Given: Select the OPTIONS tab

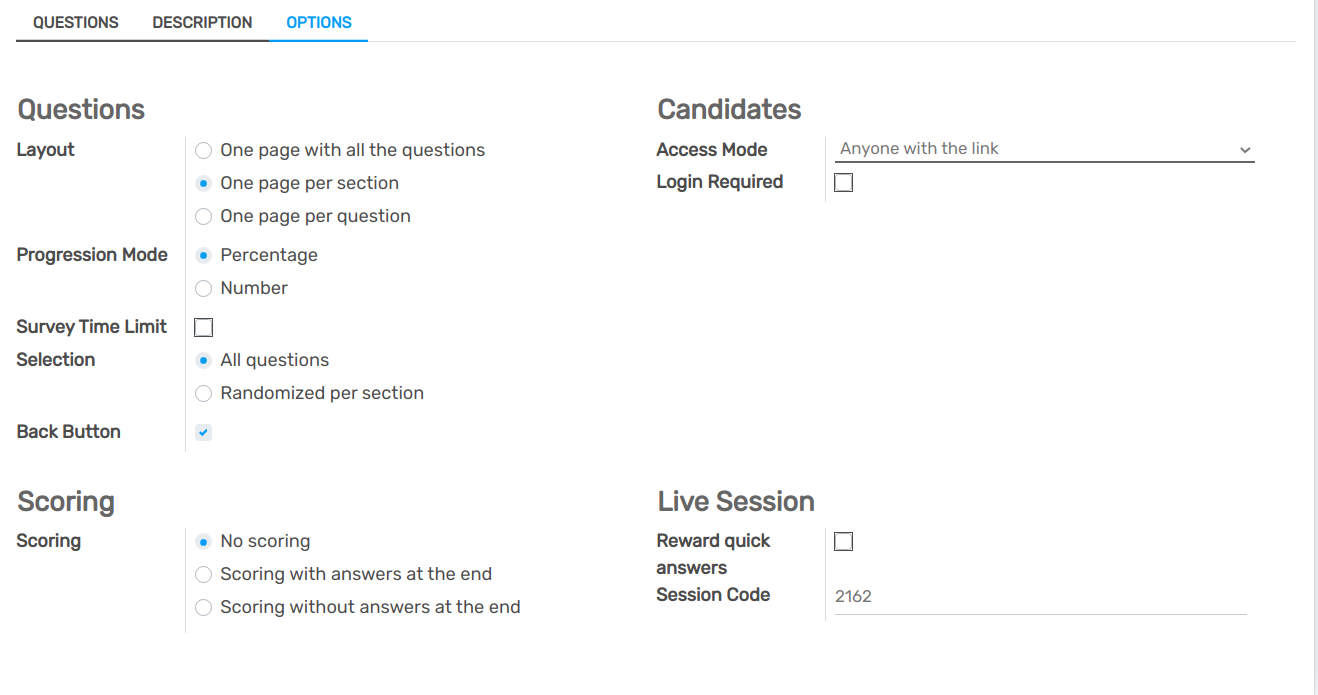Looking at the screenshot, I should 319,22.
